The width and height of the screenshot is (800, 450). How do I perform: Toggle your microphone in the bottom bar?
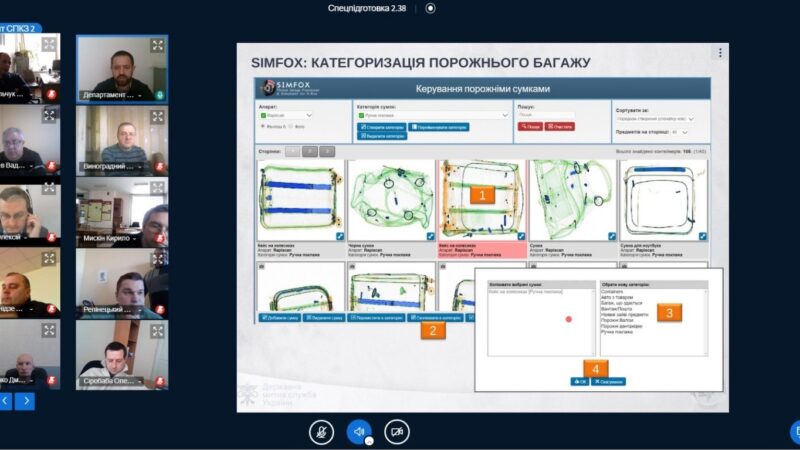[x=321, y=432]
